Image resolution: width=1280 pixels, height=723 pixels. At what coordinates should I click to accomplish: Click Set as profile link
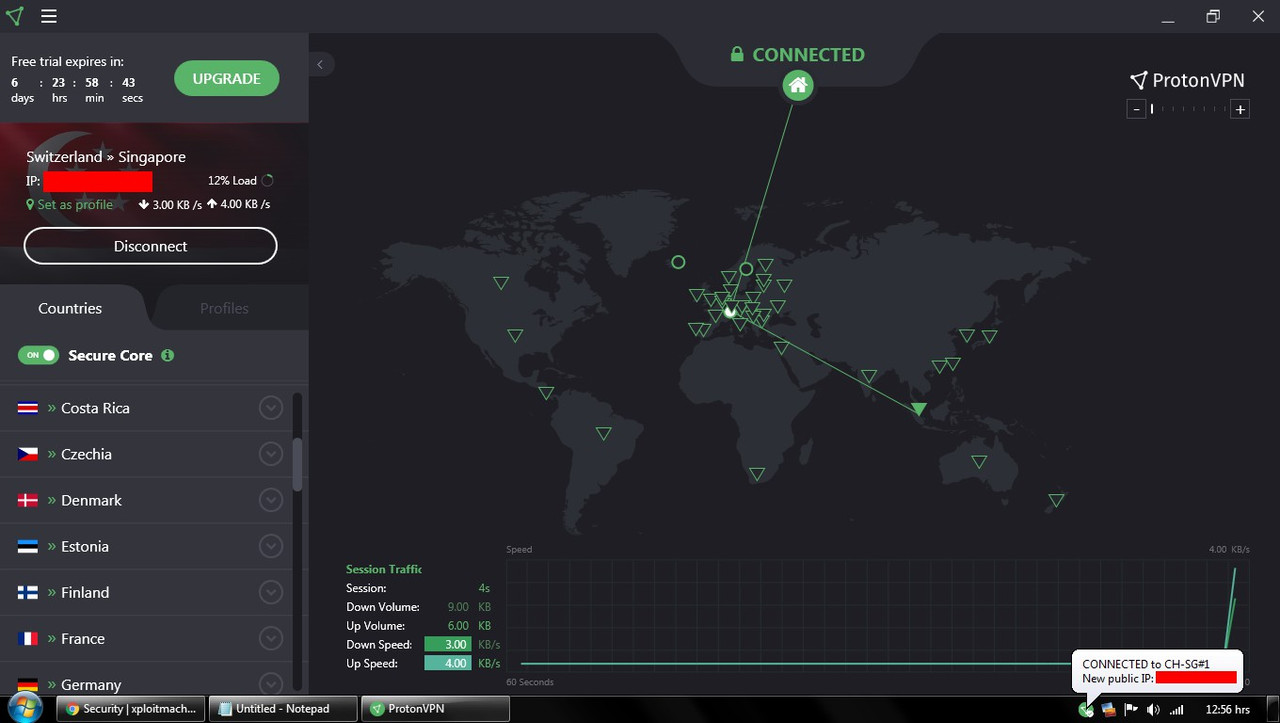click(x=69, y=204)
